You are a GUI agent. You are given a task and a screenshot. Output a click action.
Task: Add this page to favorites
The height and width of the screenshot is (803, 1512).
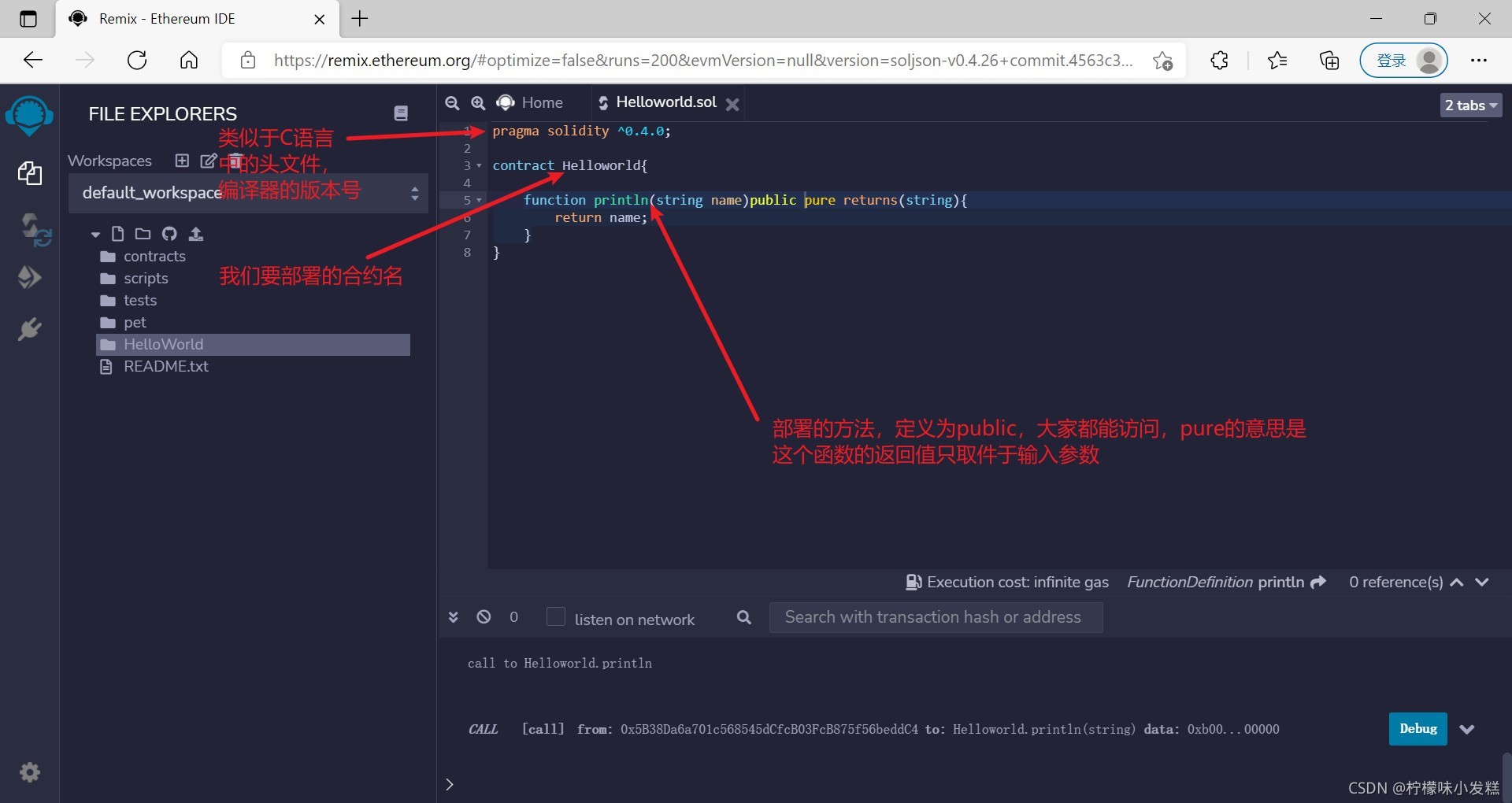click(1162, 60)
